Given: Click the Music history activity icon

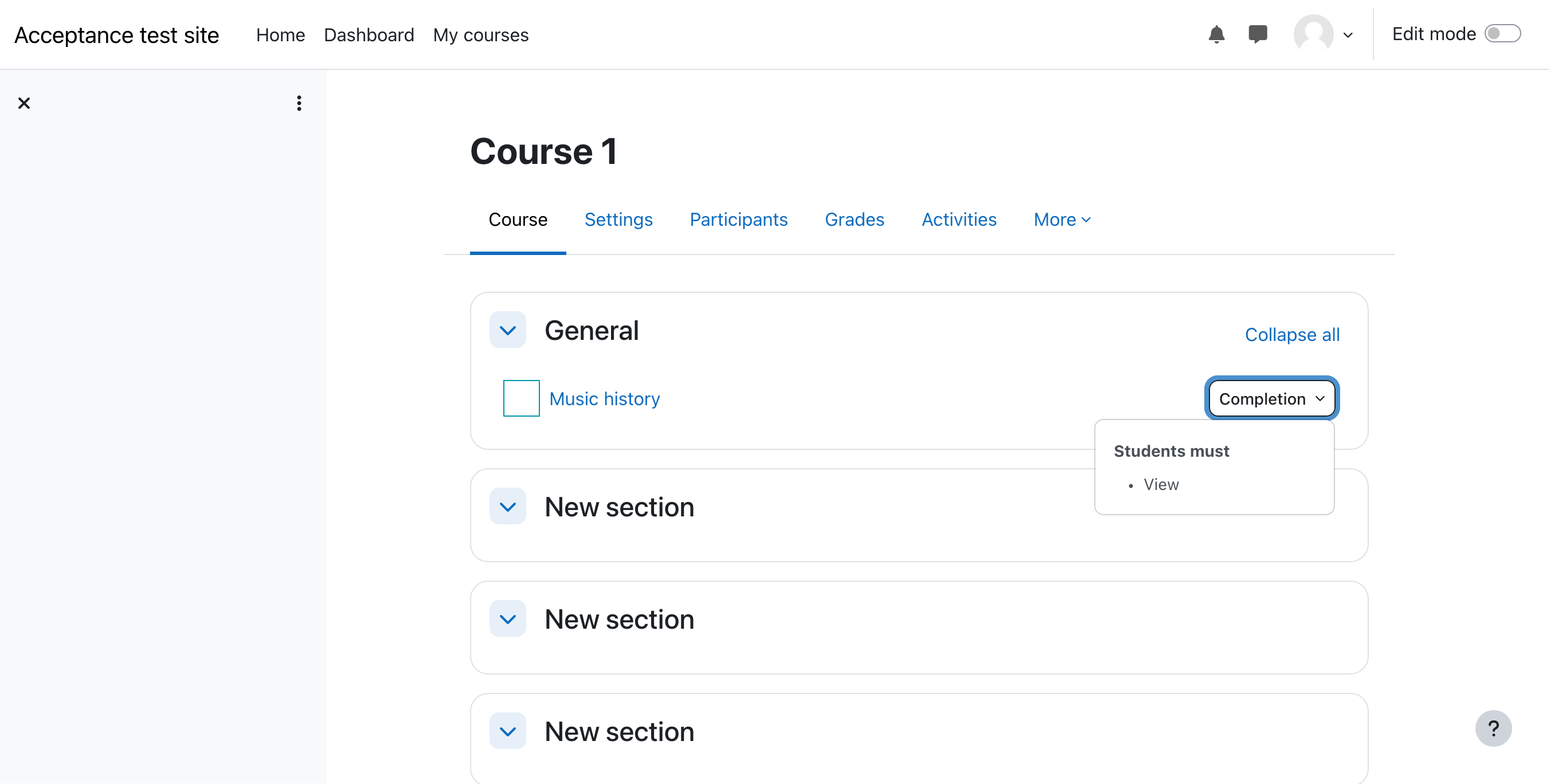Looking at the screenshot, I should [x=521, y=398].
